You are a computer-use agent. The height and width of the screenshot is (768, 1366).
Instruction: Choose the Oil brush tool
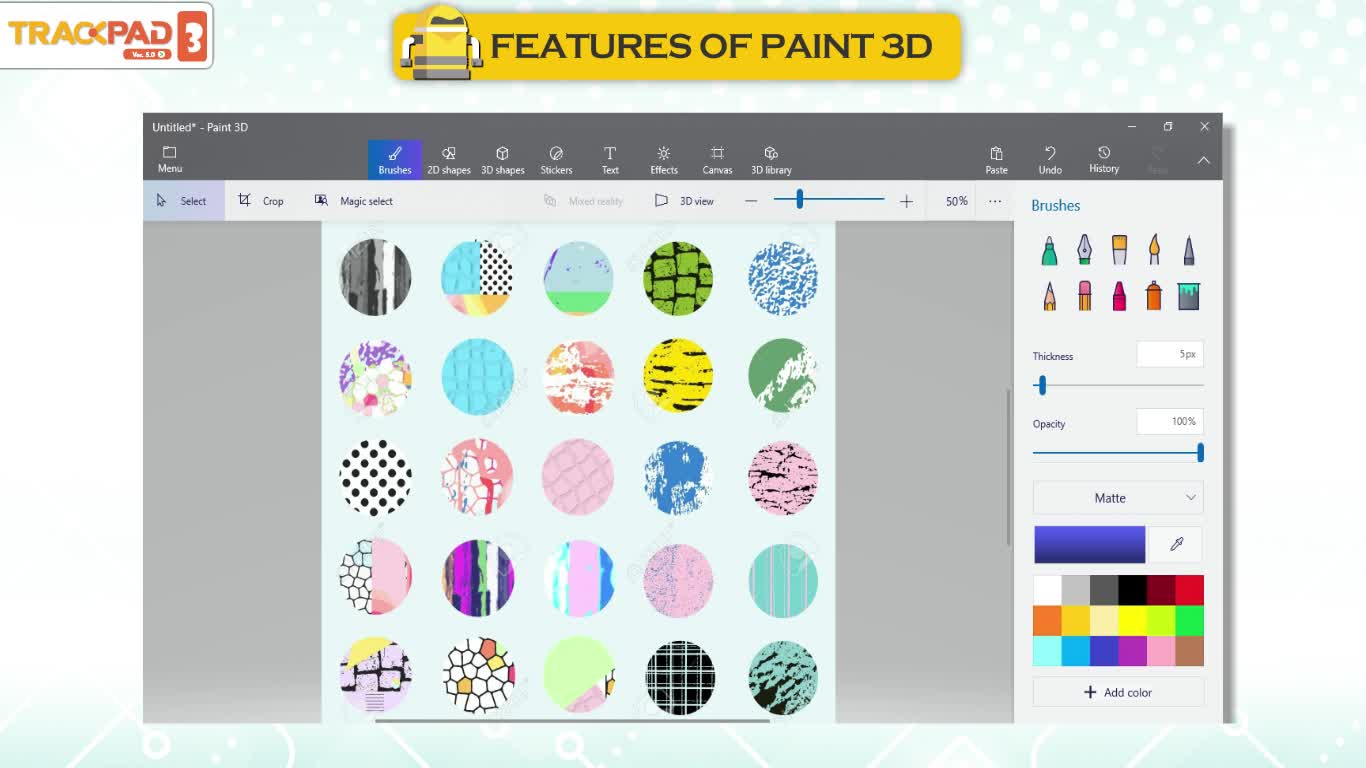tap(1119, 250)
